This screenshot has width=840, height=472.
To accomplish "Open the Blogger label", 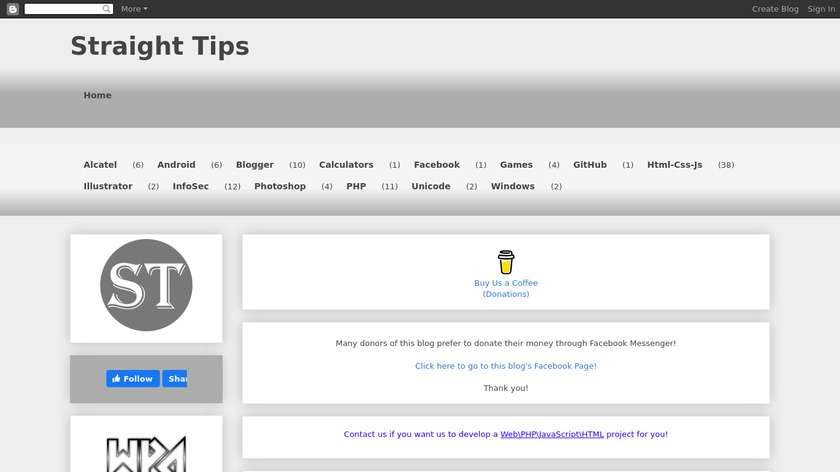I will click(254, 165).
